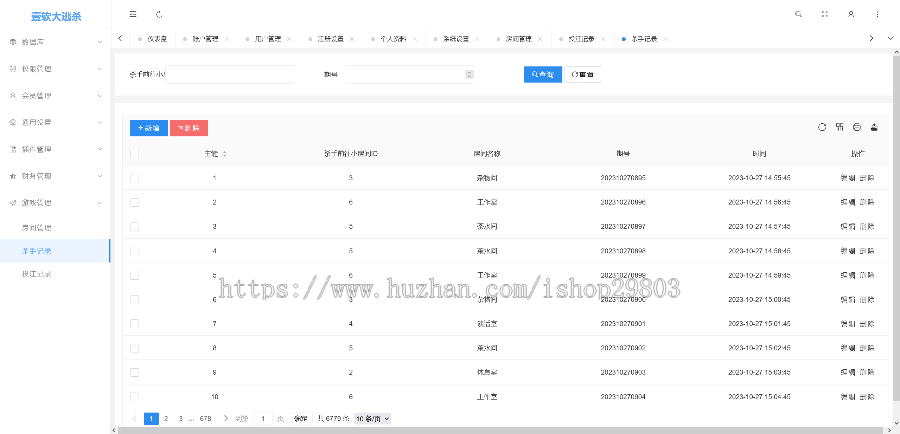The width and height of the screenshot is (900, 434).
Task: Open the tab list dropdown chevron at far right
Action: (x=890, y=38)
